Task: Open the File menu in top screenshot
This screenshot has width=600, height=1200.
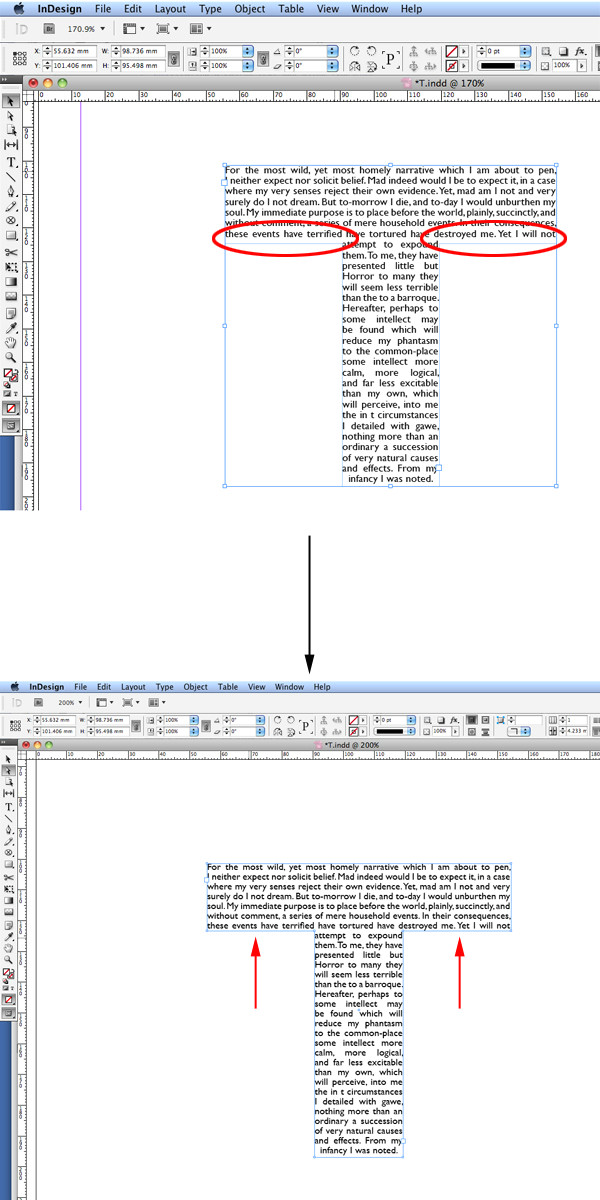Action: 104,9
